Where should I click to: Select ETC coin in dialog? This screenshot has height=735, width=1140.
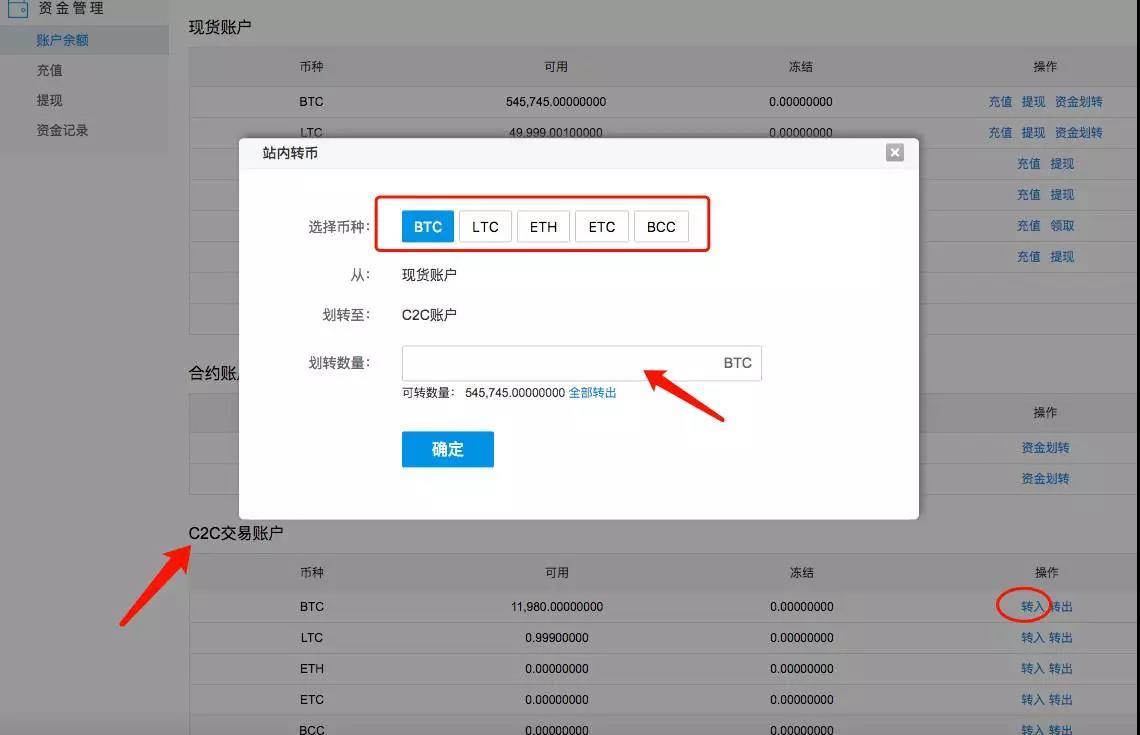pyautogui.click(x=601, y=227)
